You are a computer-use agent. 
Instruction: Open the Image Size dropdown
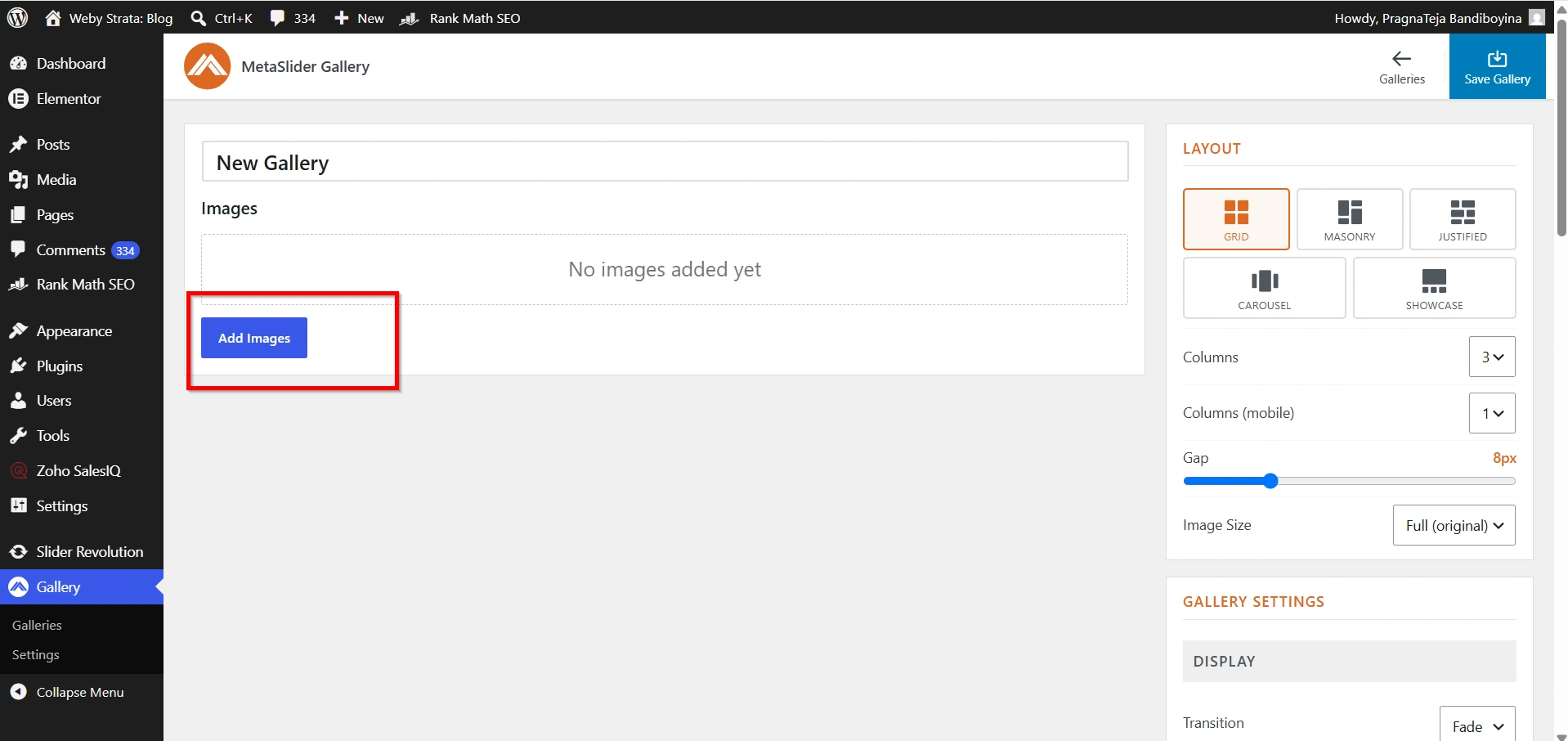pos(1454,525)
